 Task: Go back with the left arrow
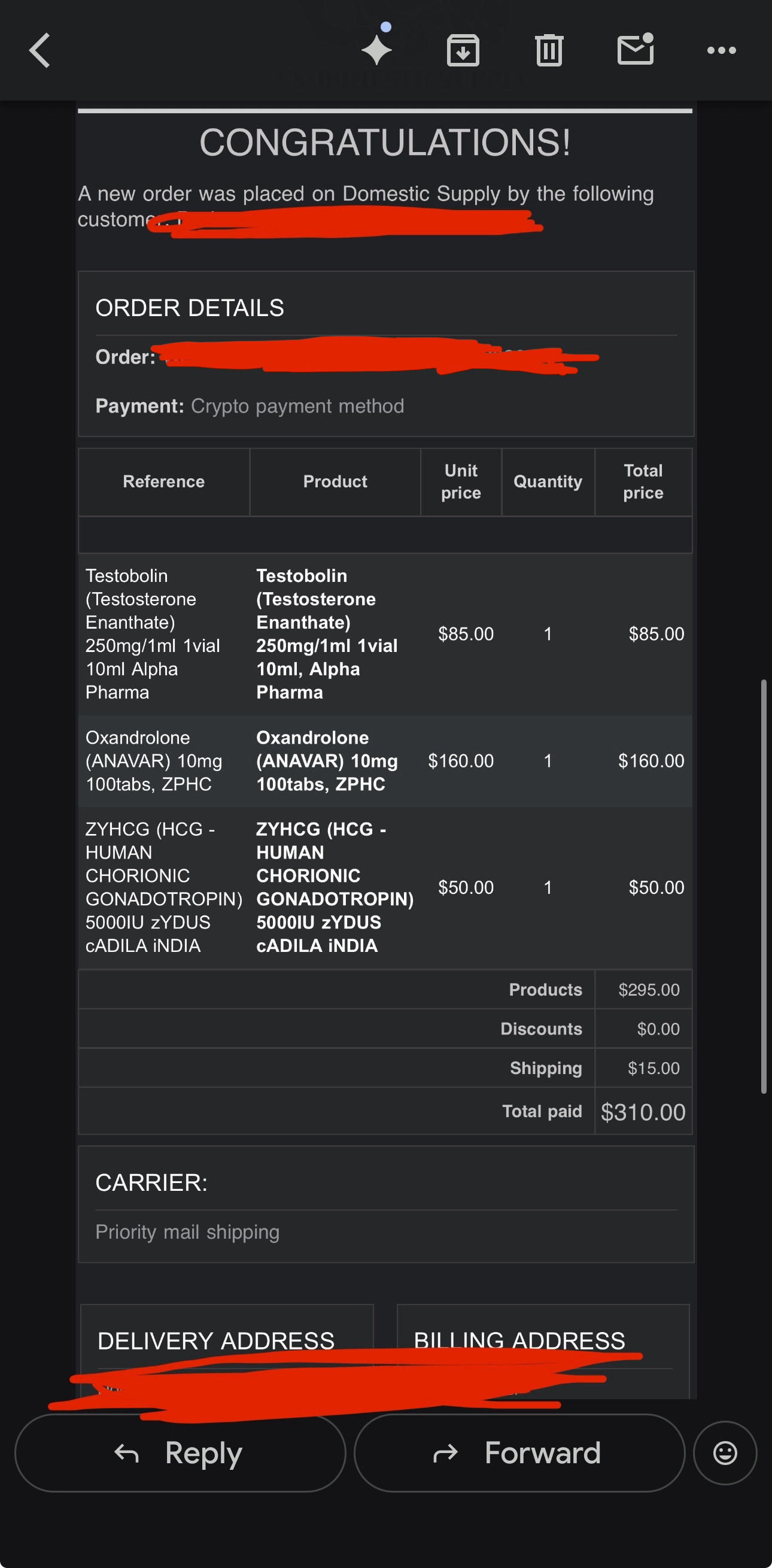pos(39,50)
